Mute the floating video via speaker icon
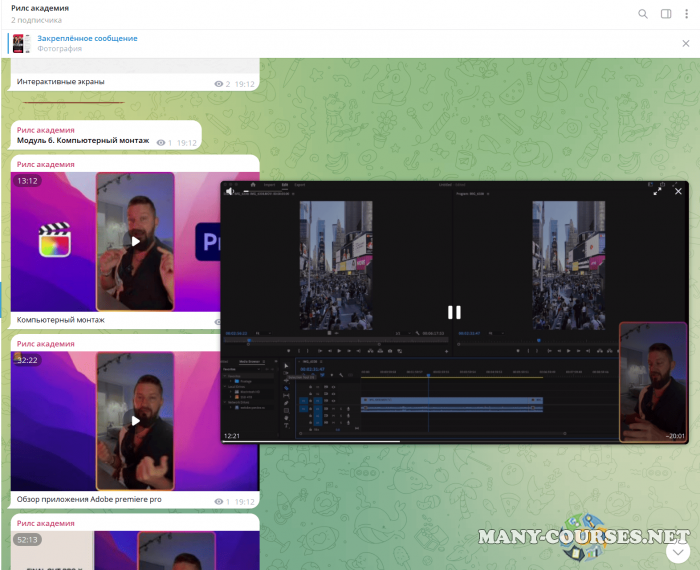Image resolution: width=700 pixels, height=570 pixels. coord(231,191)
